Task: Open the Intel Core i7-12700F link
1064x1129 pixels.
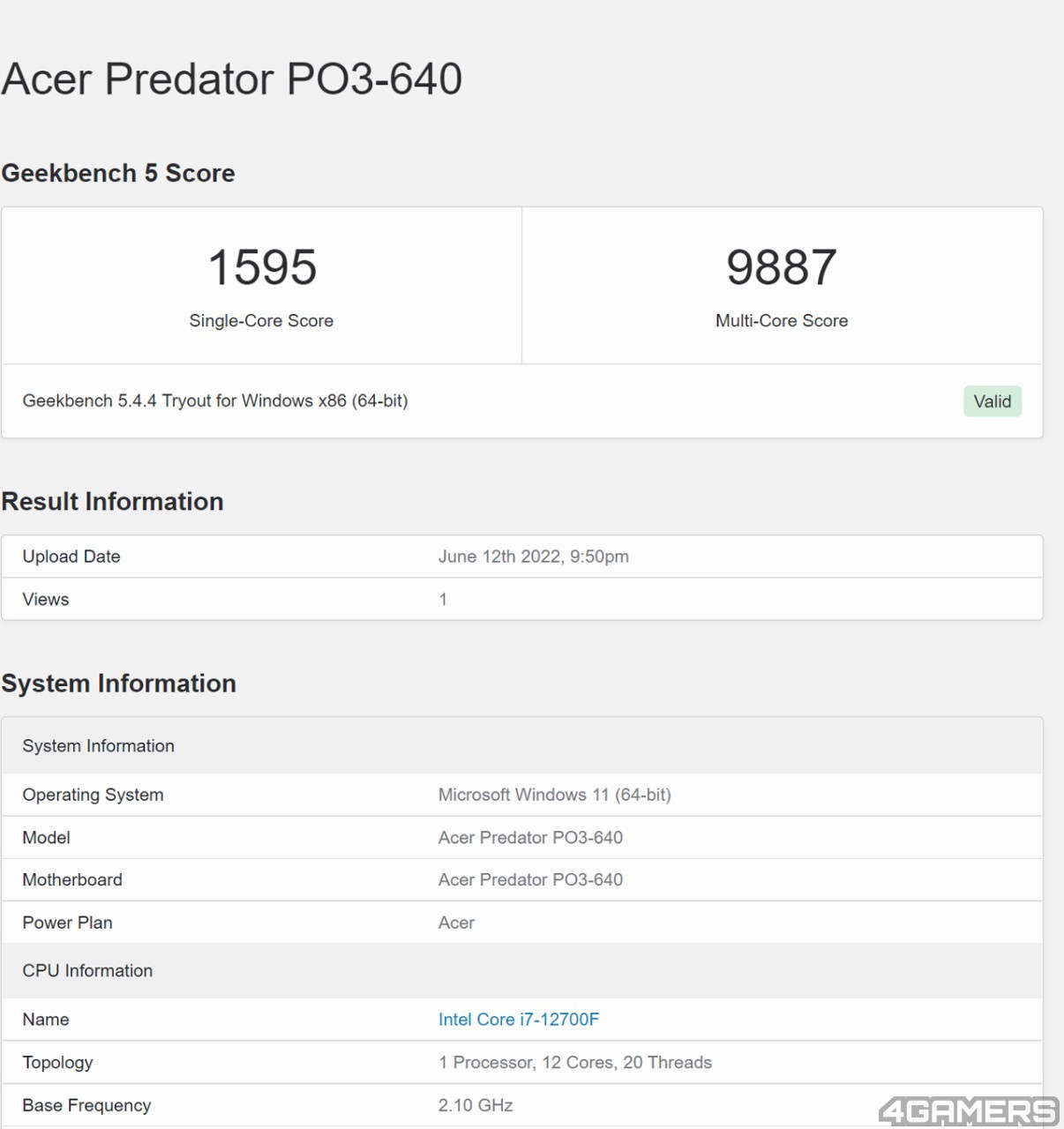Action: click(519, 1020)
